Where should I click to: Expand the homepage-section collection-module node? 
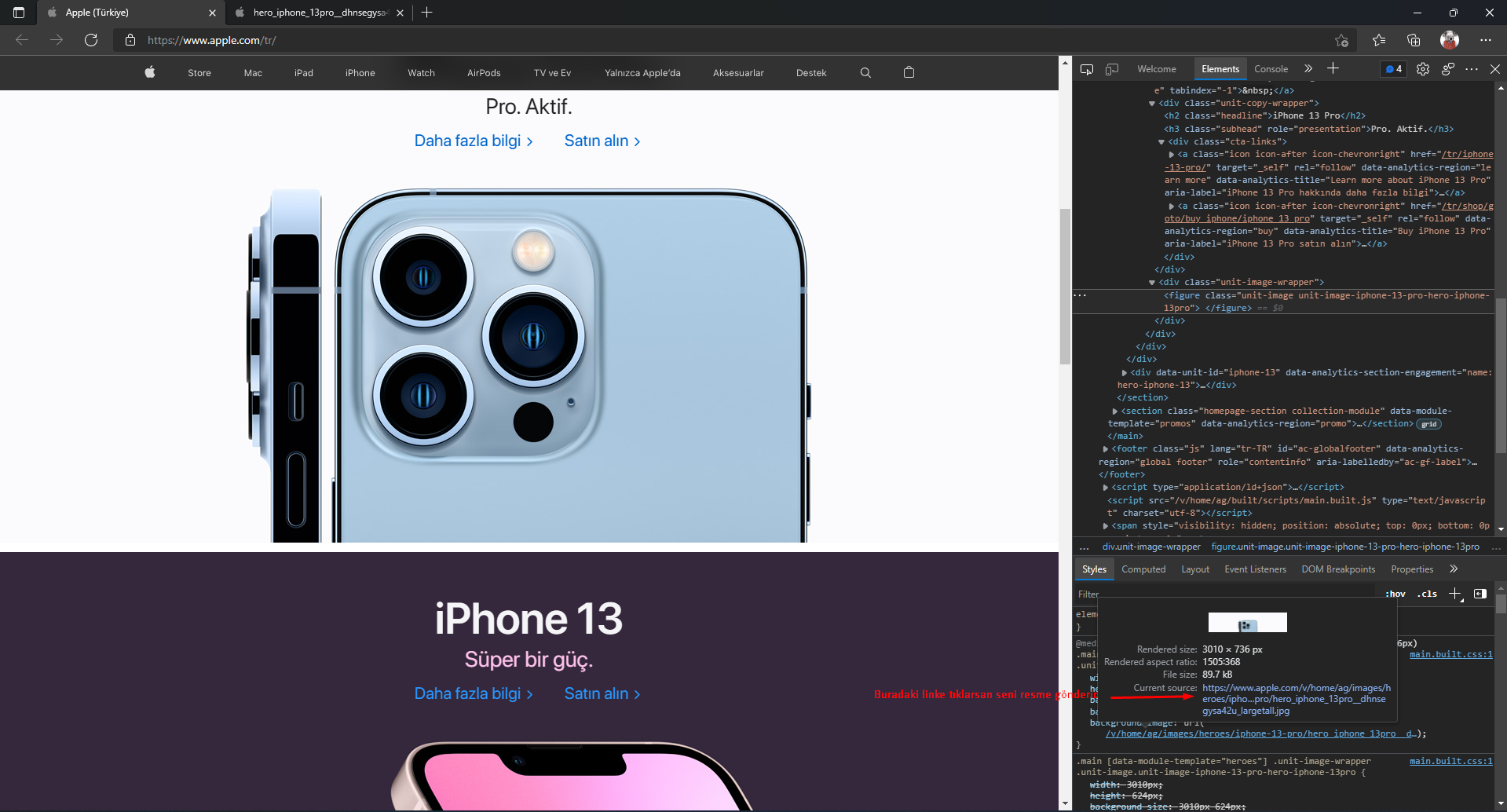(x=1115, y=411)
